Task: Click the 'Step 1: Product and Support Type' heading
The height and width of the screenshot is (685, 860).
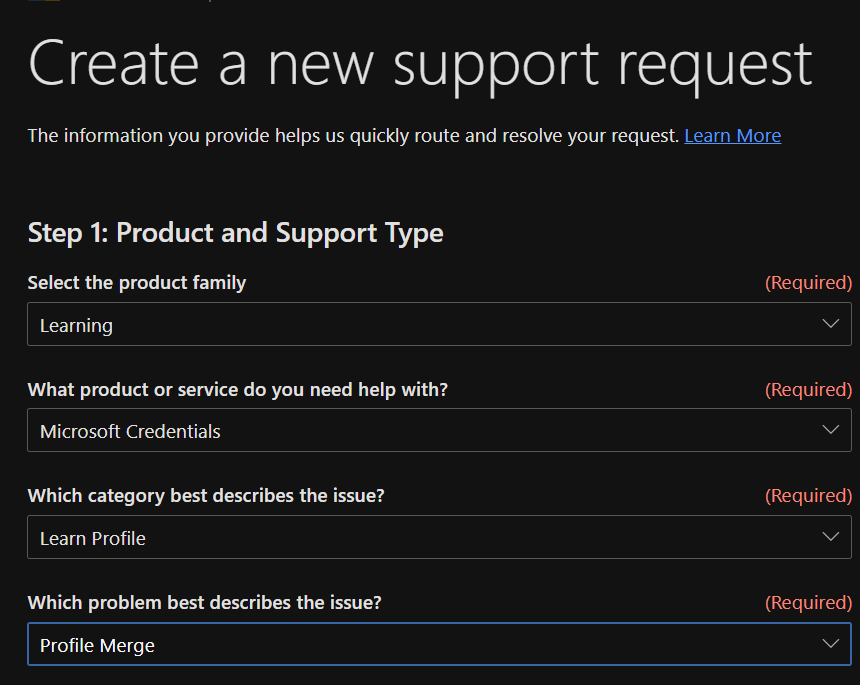Action: [x=235, y=232]
